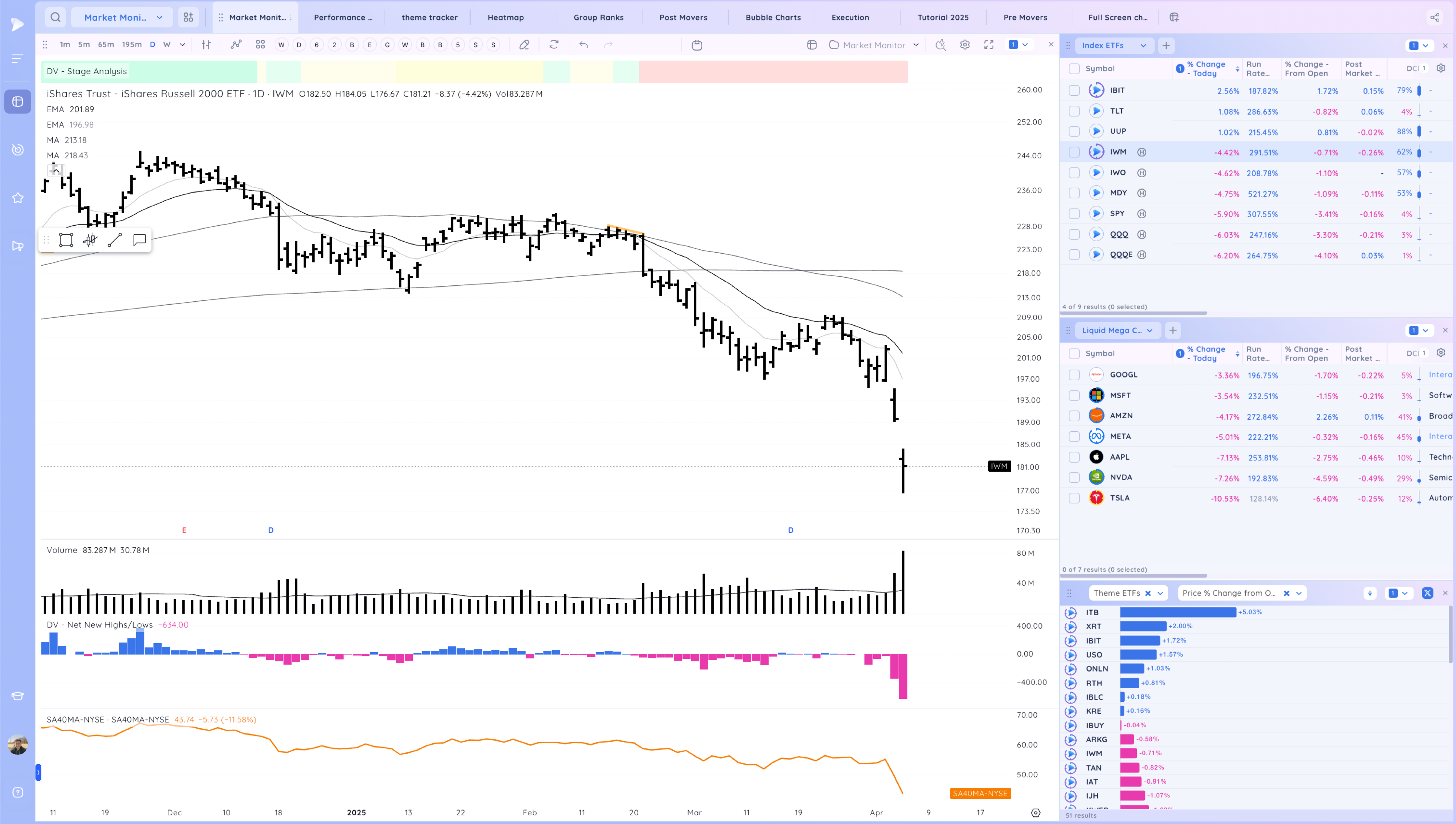Toggle select-all checkbox in Index ETFs header

1073,68
